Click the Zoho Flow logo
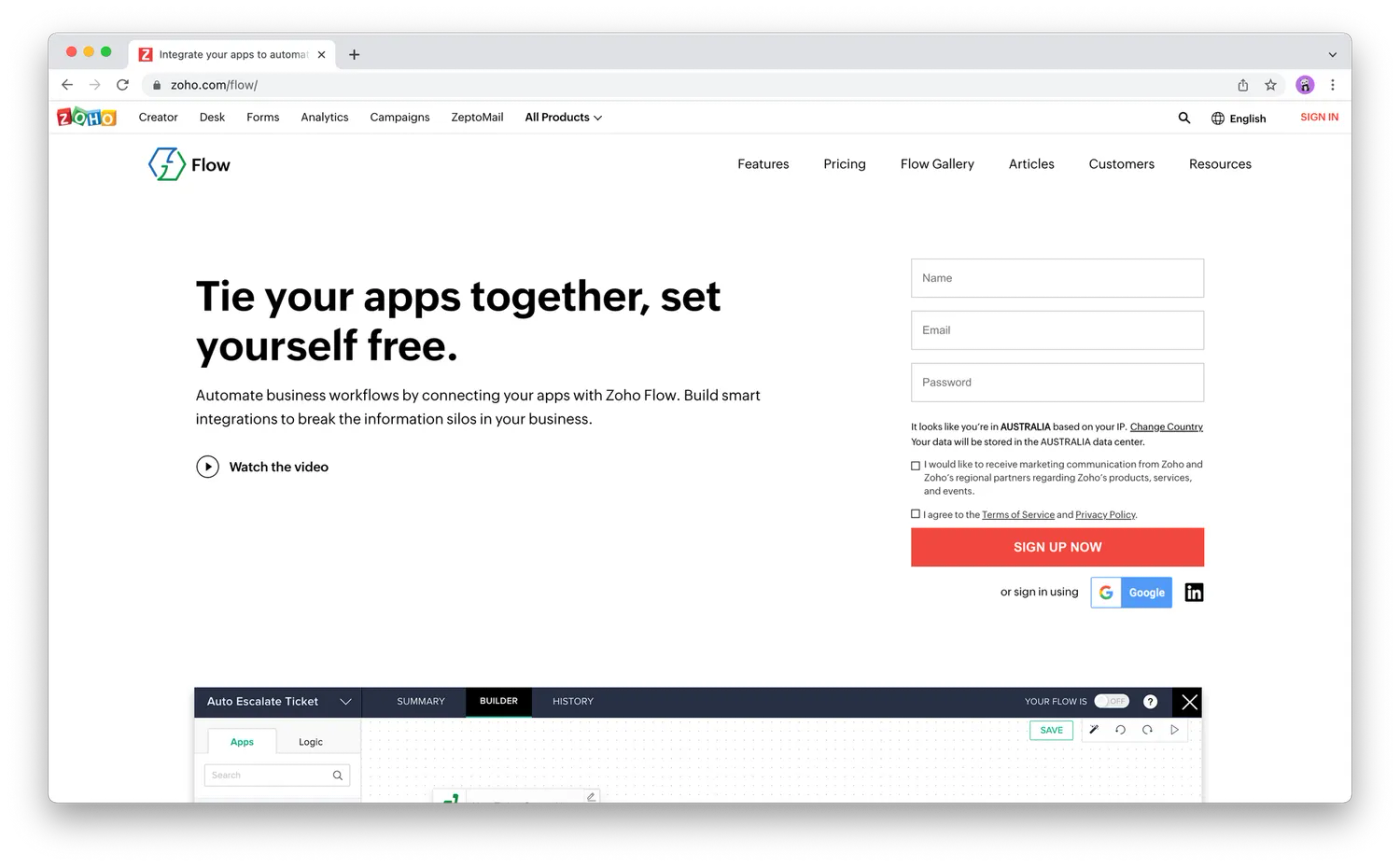The width and height of the screenshot is (1400, 867). 189,163
